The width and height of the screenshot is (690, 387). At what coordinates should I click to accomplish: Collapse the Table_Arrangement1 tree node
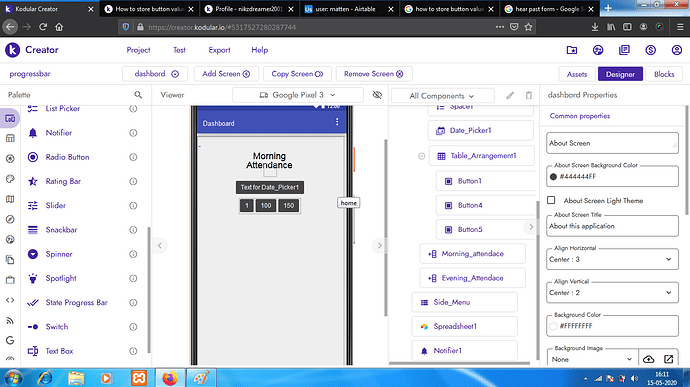pyautogui.click(x=421, y=156)
